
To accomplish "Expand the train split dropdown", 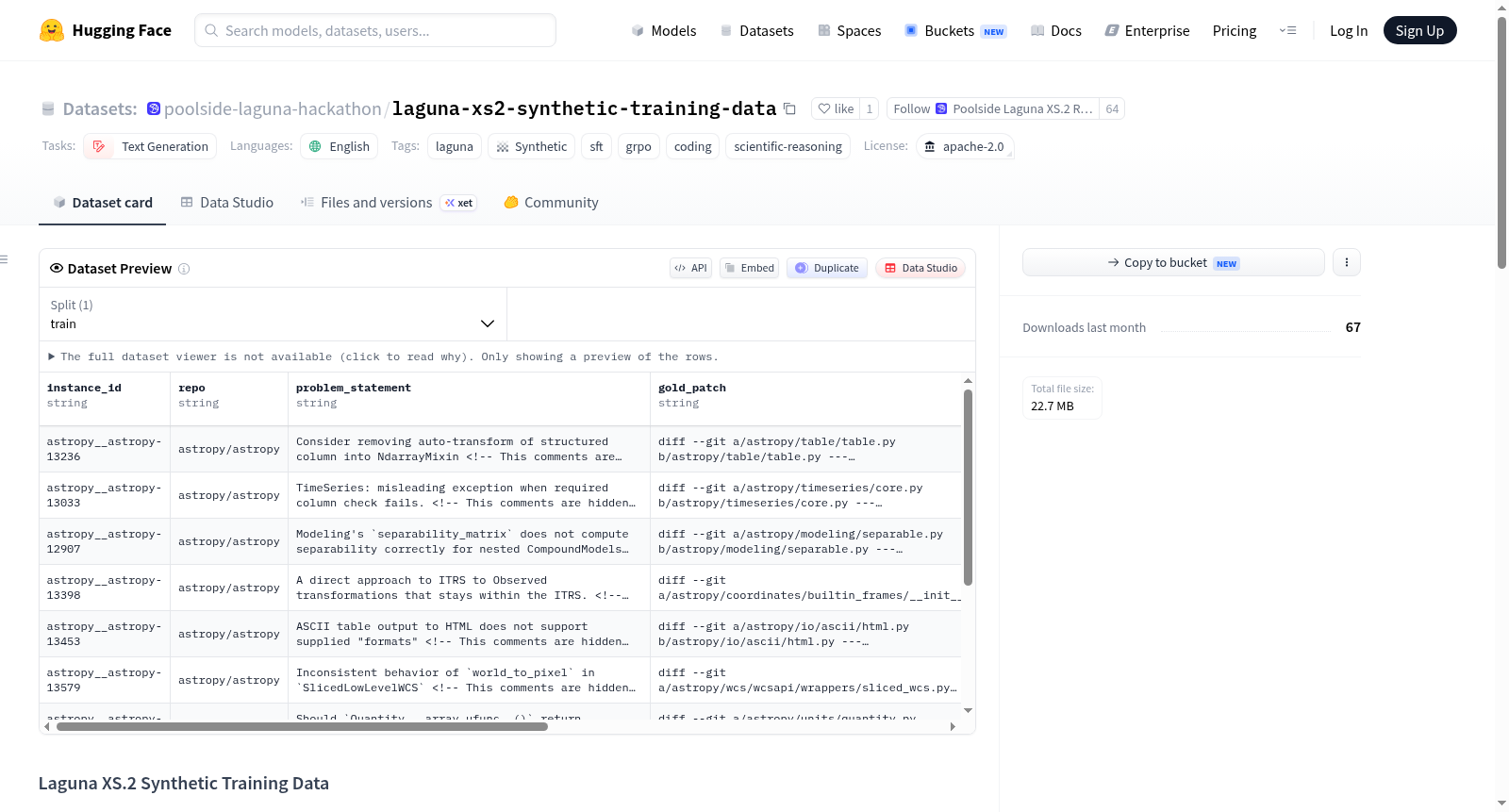I will (x=274, y=314).
